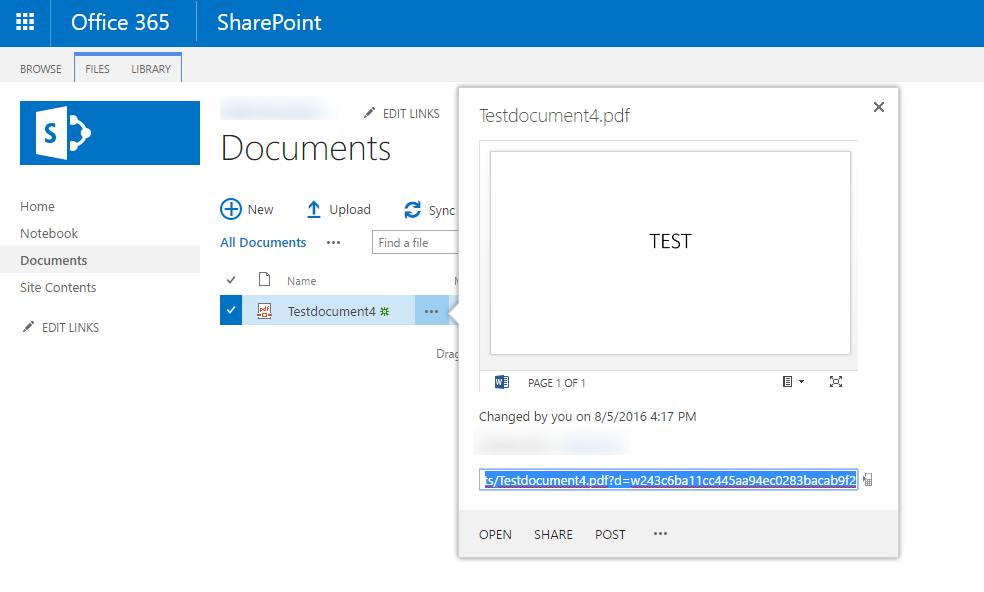Viewport: 984px width, 592px height.
Task: Click in the Find a file search box
Action: 415,242
